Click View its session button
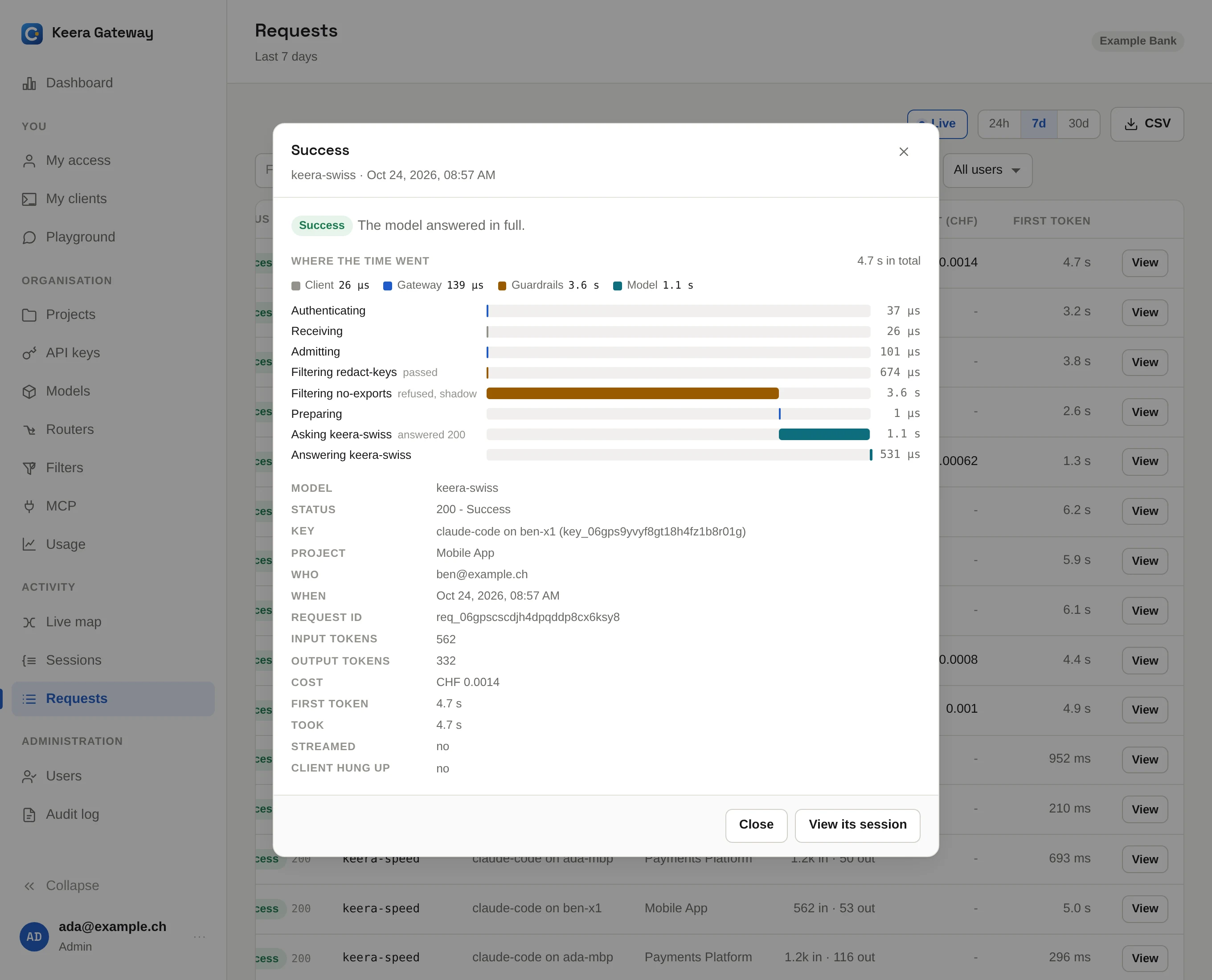 (857, 825)
